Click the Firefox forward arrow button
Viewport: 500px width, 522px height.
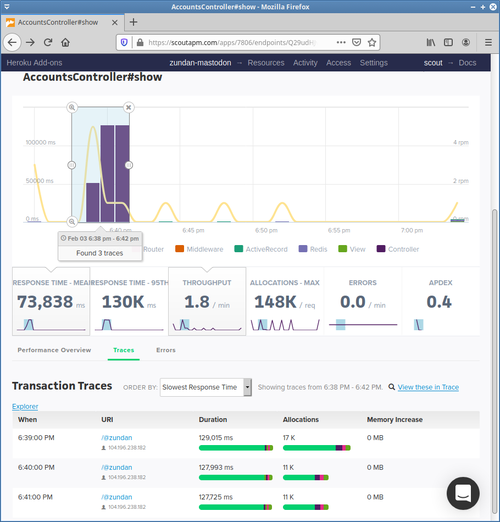(30, 42)
